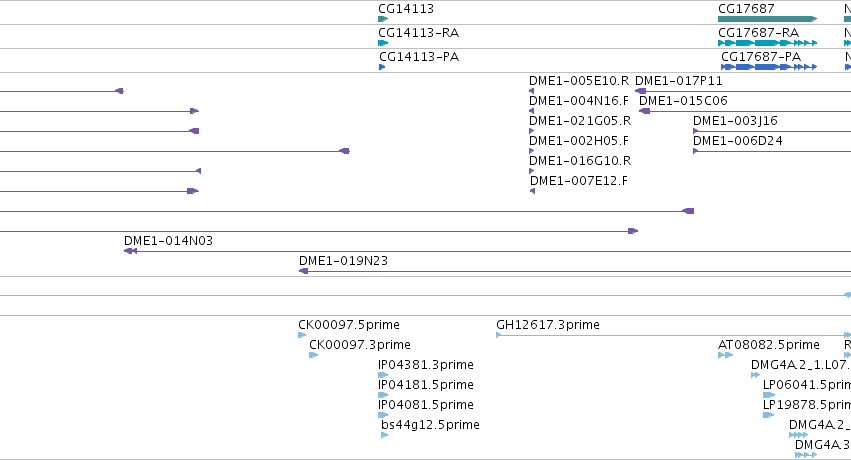Click the LP19878.5prime EST glyph
The width and height of the screenshot is (851, 460).
[x=769, y=415]
